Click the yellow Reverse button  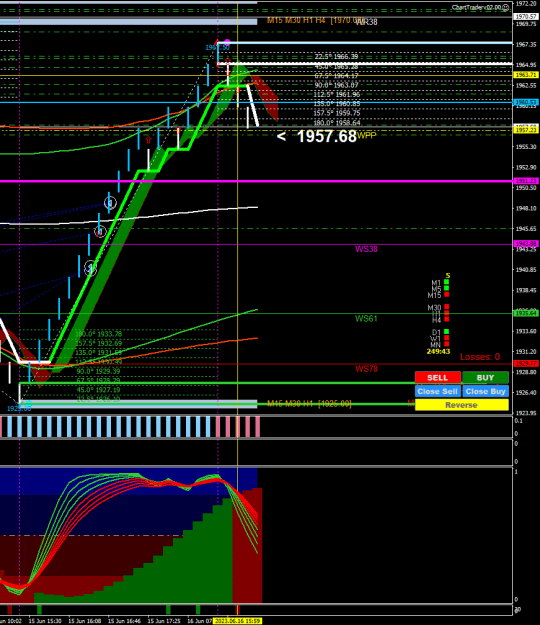[461, 405]
